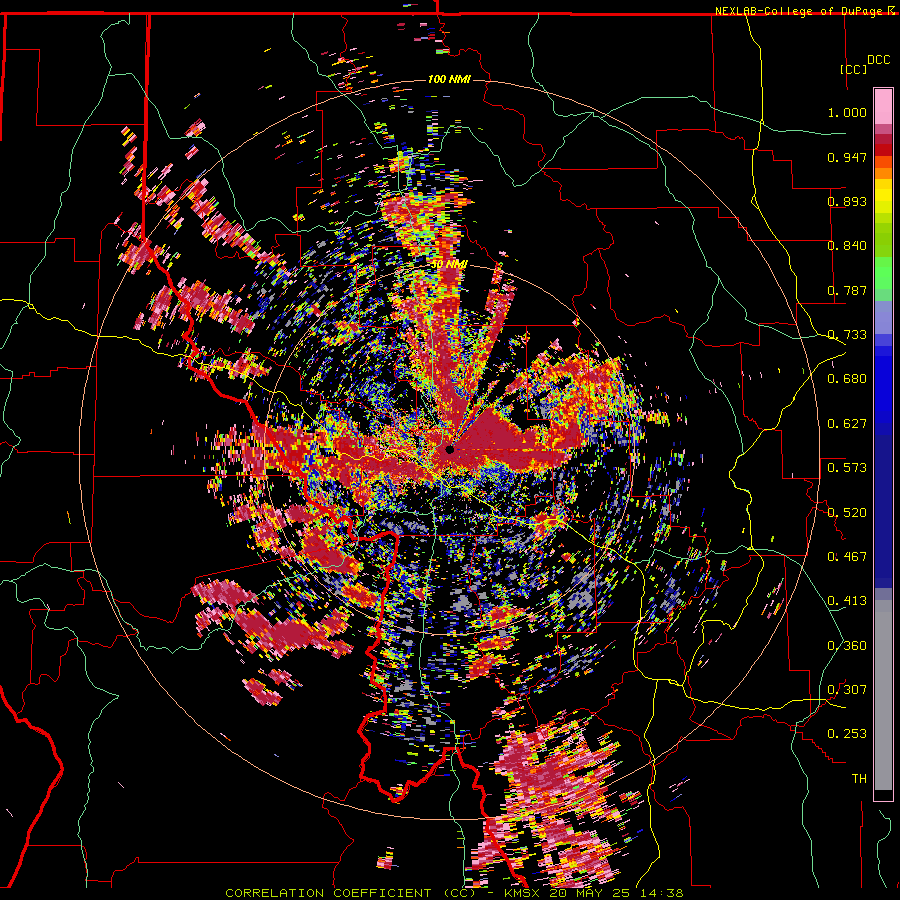Viewport: 900px width, 900px height.
Task: Click the 0.520 color scale value
Action: [847, 513]
